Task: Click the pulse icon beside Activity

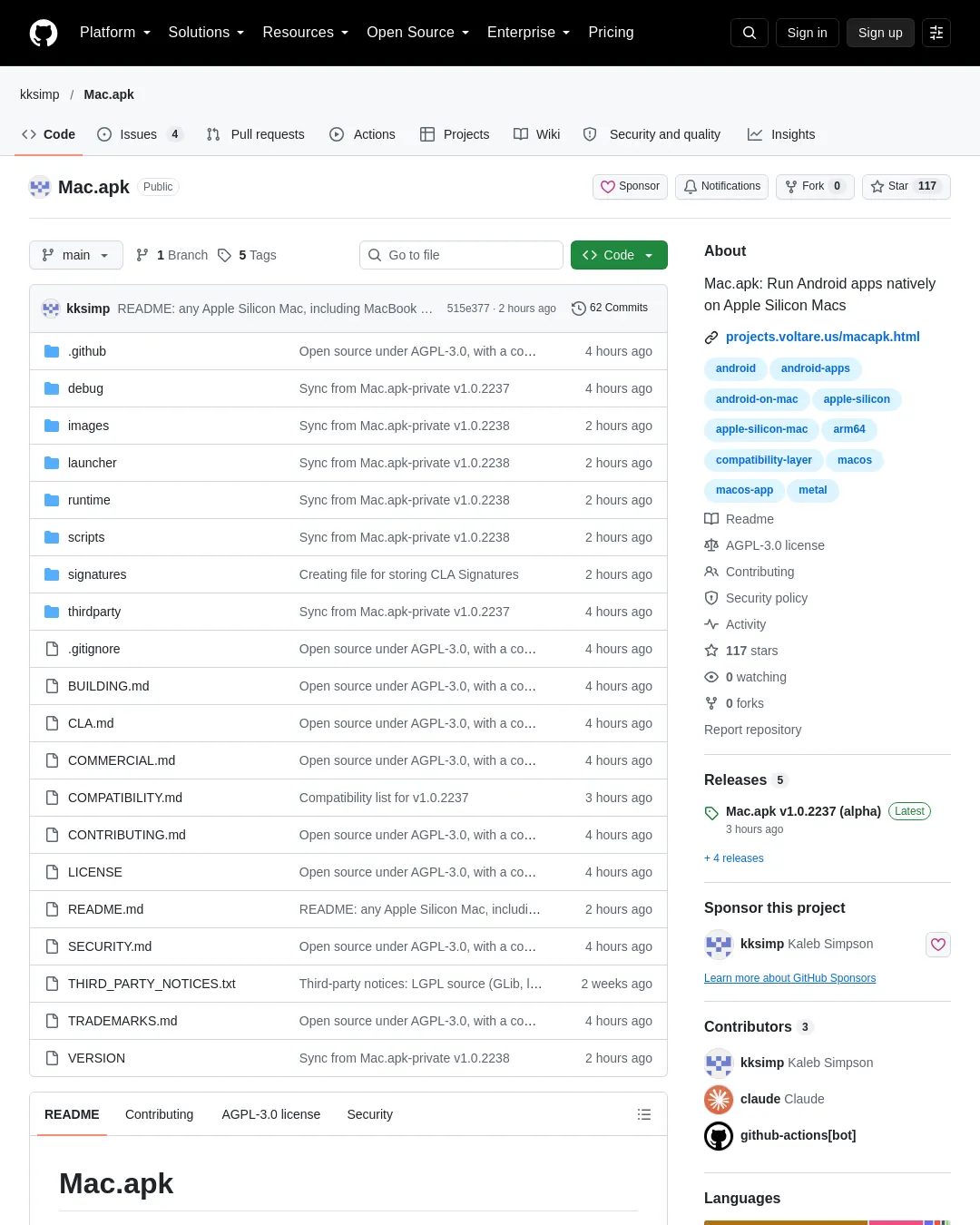Action: tap(711, 624)
